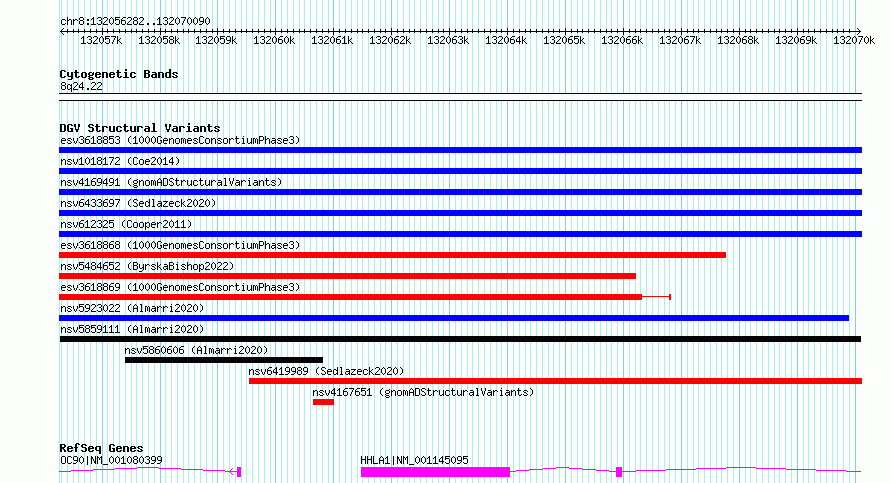890x483 pixels.
Task: Click the 132060k ruler position
Action: pos(274,40)
